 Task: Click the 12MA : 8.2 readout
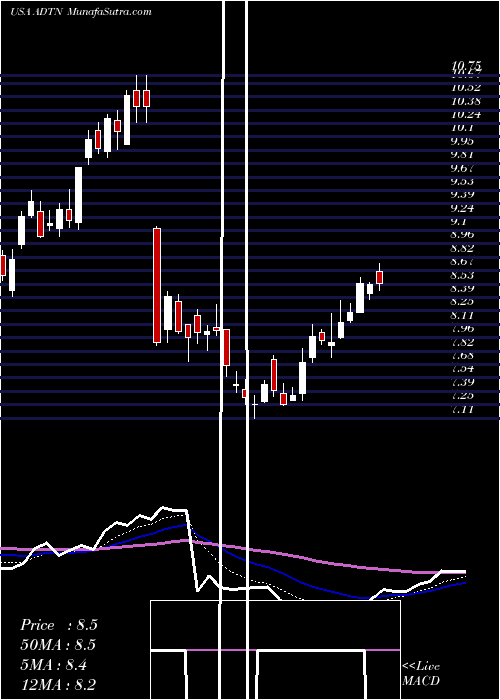point(58,685)
